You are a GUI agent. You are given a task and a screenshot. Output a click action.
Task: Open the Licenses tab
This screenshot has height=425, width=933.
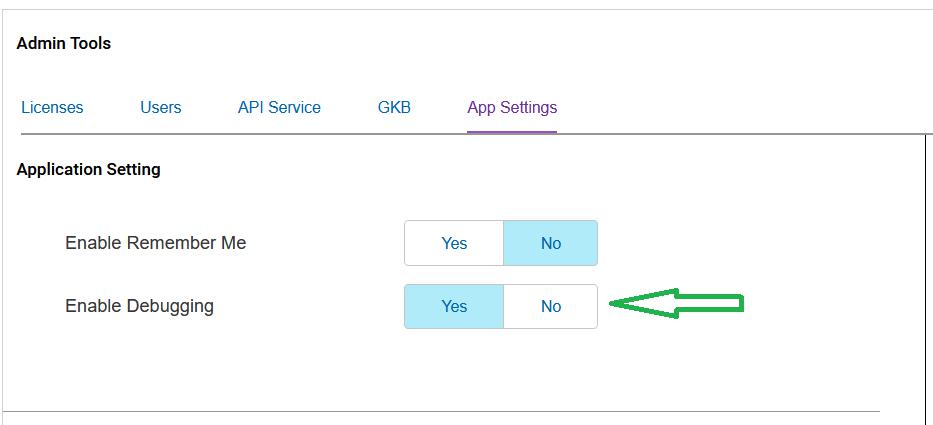(x=52, y=107)
